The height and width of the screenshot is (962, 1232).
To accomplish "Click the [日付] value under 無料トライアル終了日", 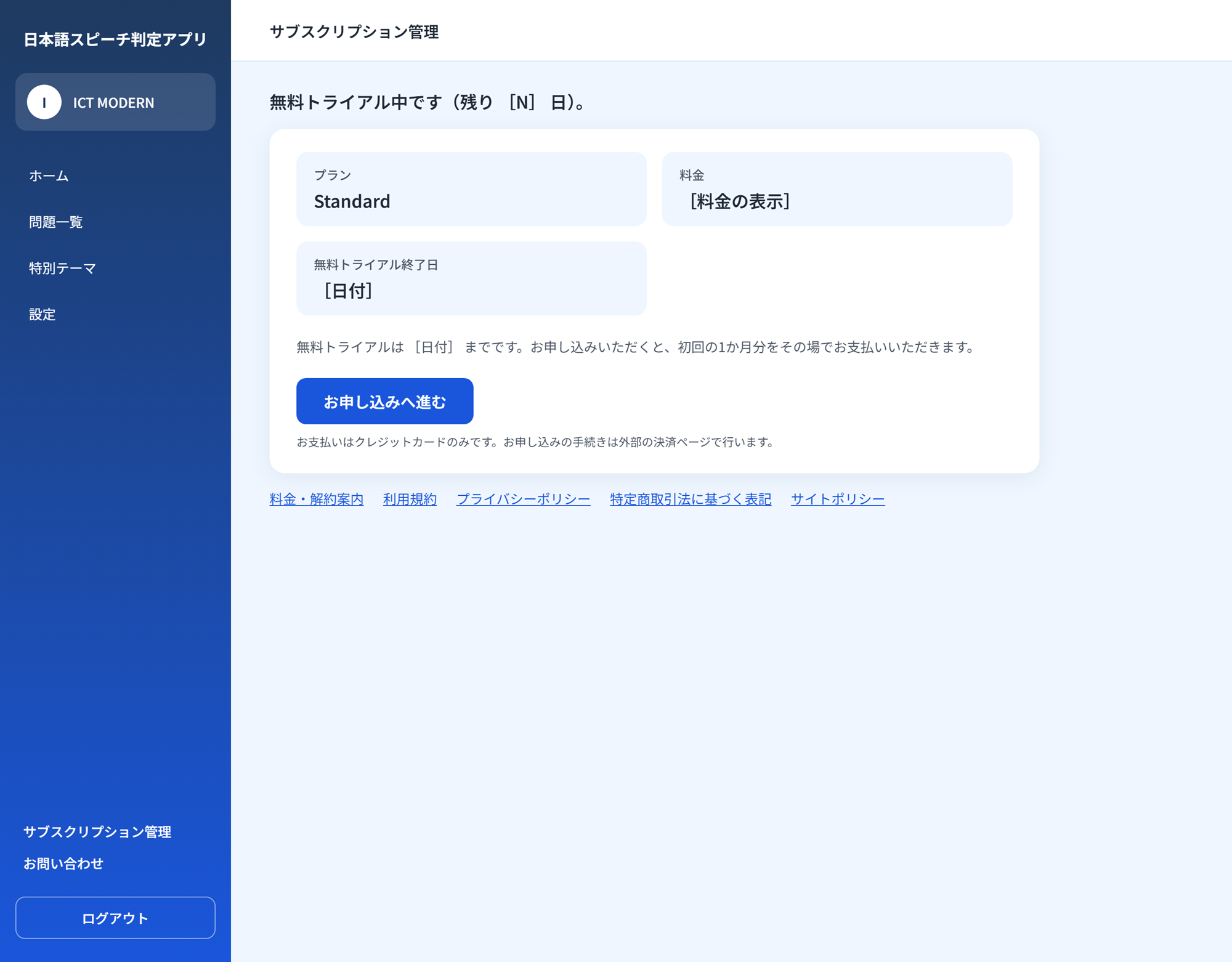I will point(347,291).
